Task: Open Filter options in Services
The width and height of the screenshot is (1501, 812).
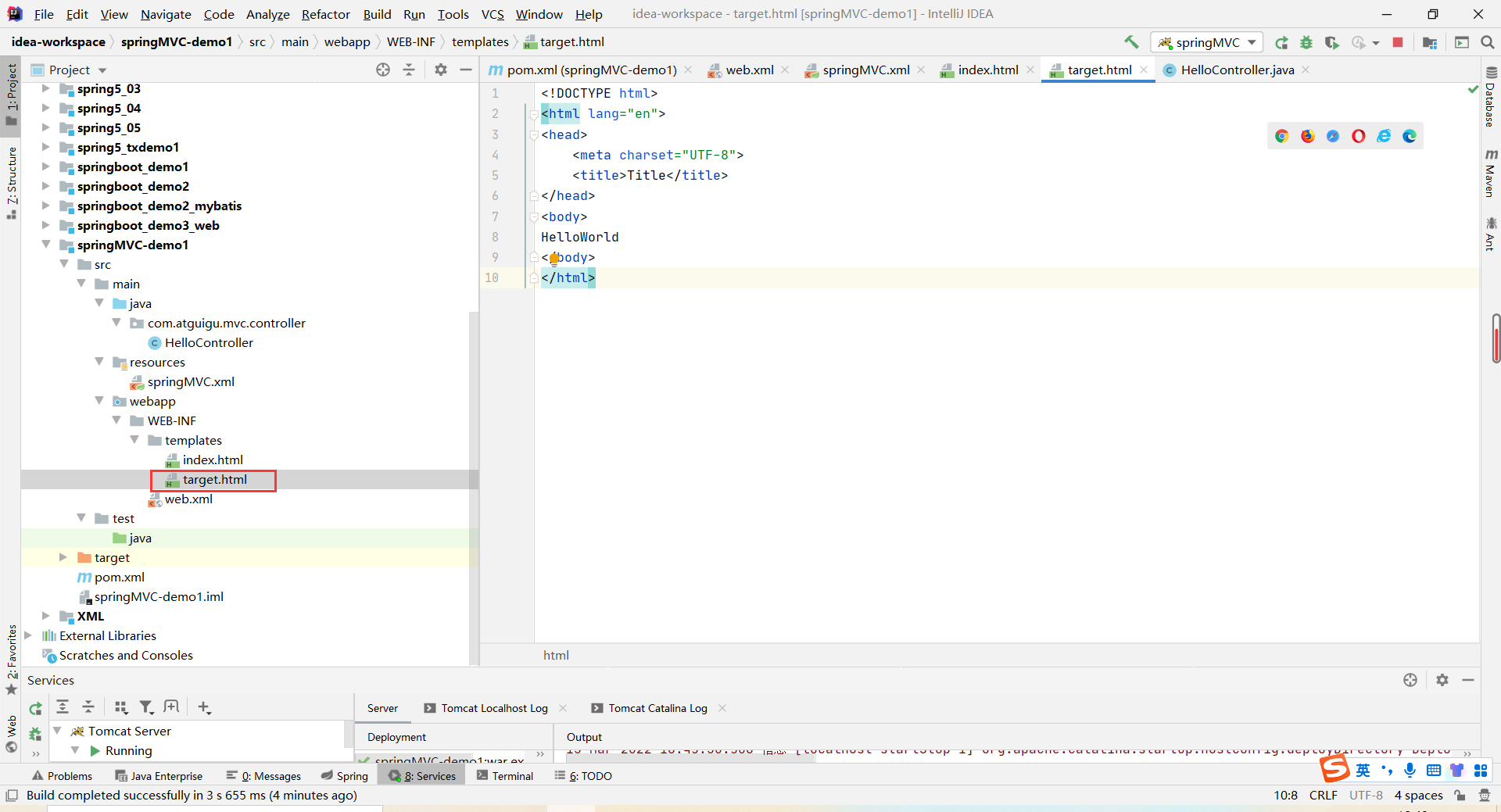Action: [x=146, y=706]
